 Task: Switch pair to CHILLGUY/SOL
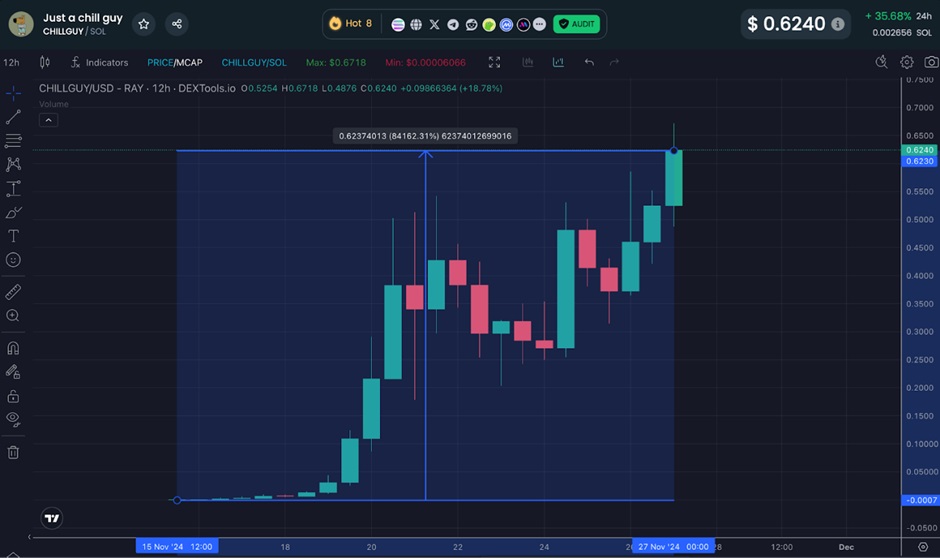[254, 62]
